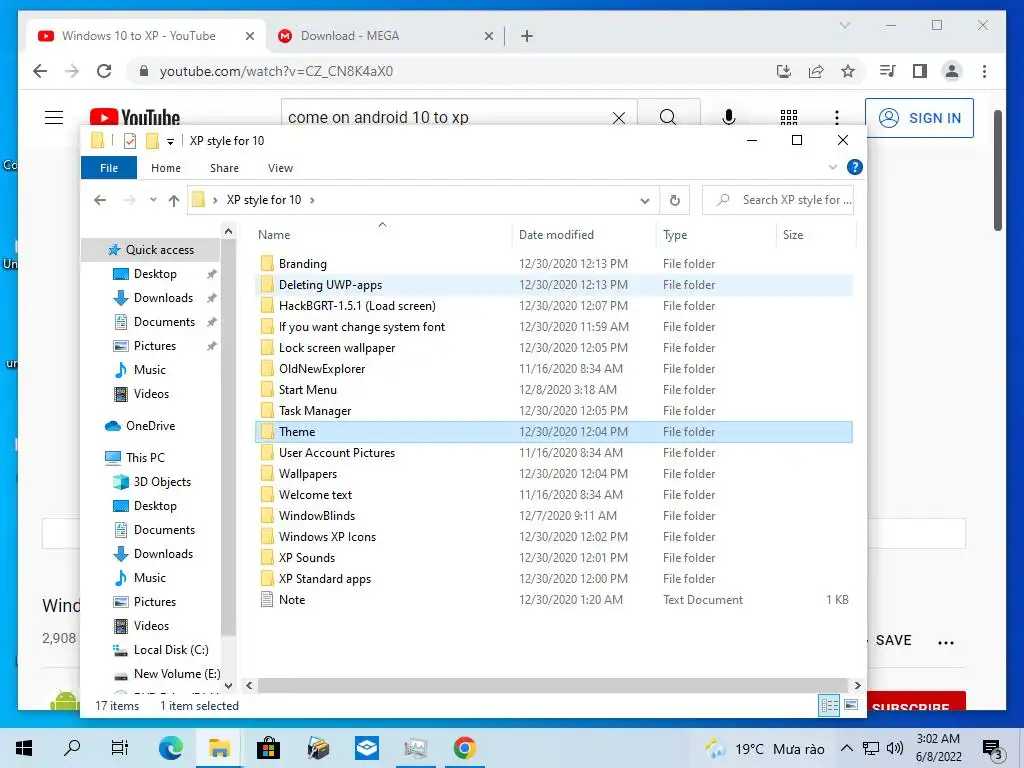Open Customize Quick Access Toolbar dropdown
The image size is (1024, 768).
pyautogui.click(x=170, y=141)
